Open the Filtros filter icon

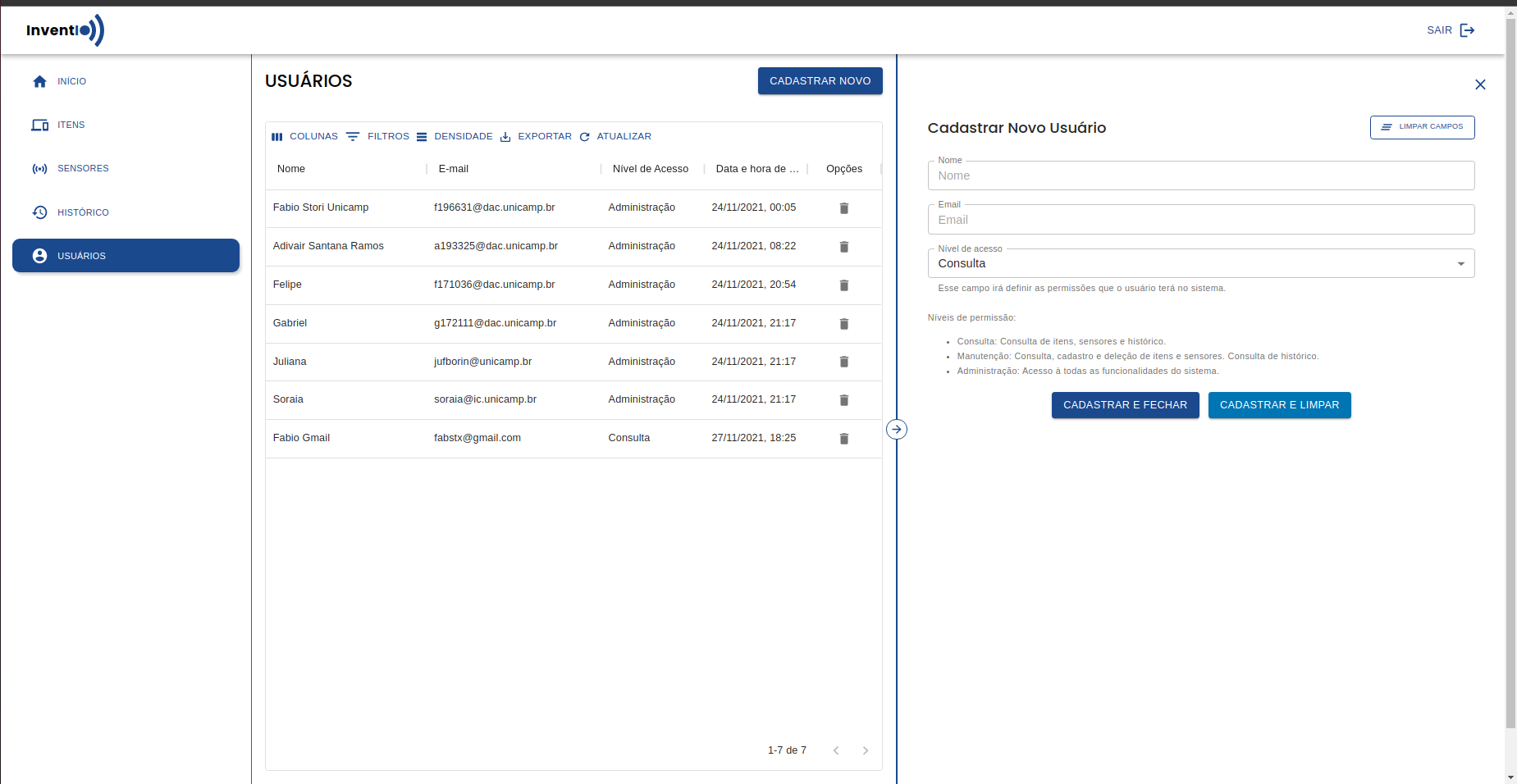coord(353,136)
